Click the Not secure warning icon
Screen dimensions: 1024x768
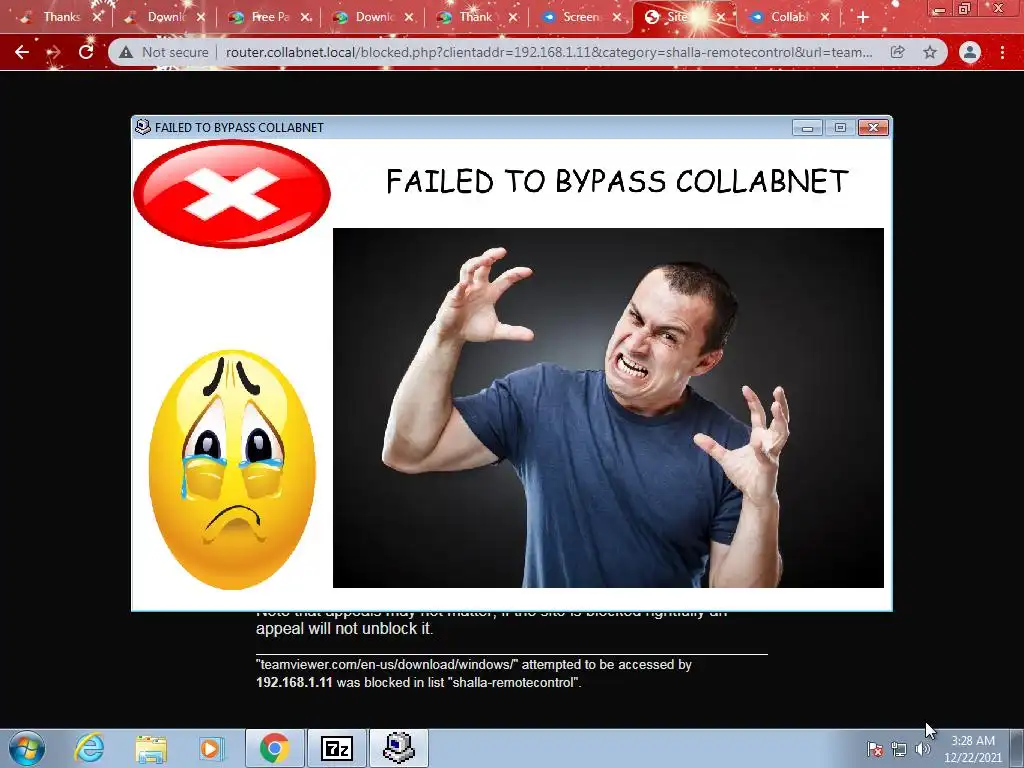coord(126,52)
